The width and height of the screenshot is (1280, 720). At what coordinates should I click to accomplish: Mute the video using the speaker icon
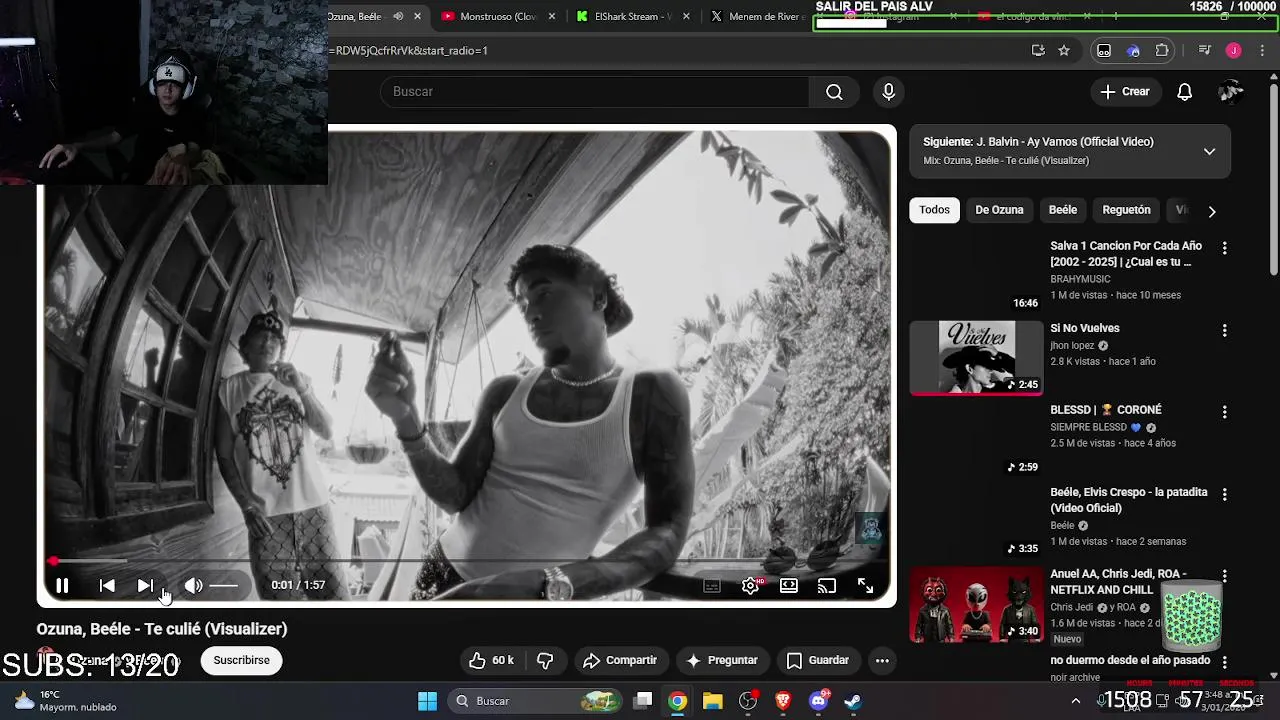tap(193, 586)
